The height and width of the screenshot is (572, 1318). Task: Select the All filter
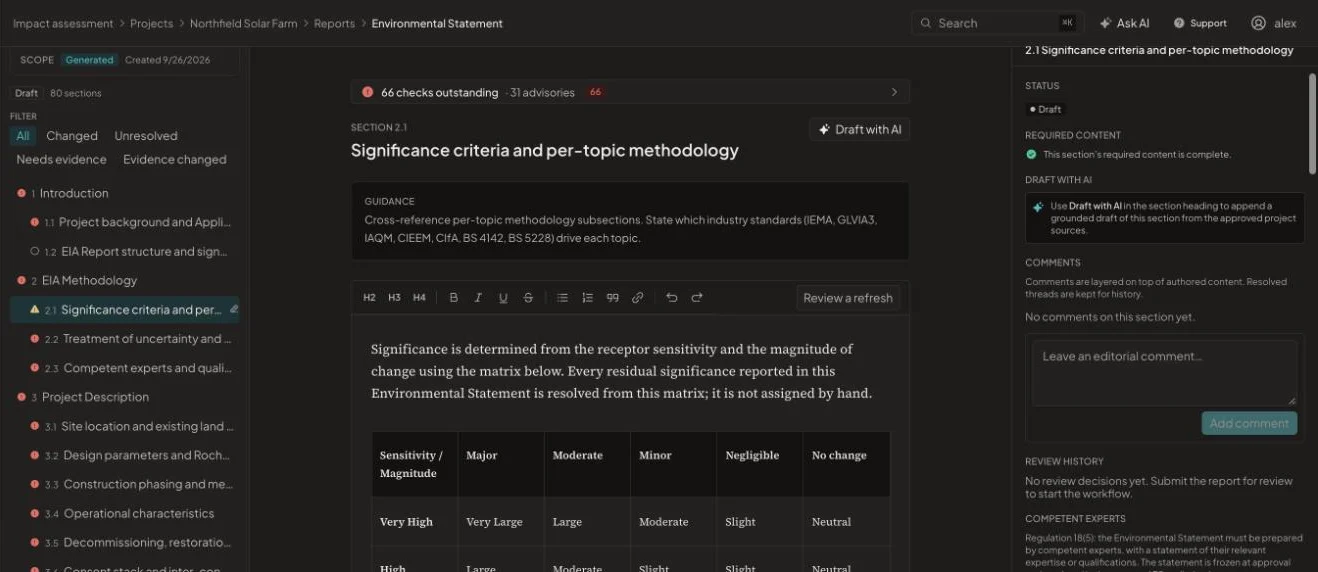click(23, 136)
